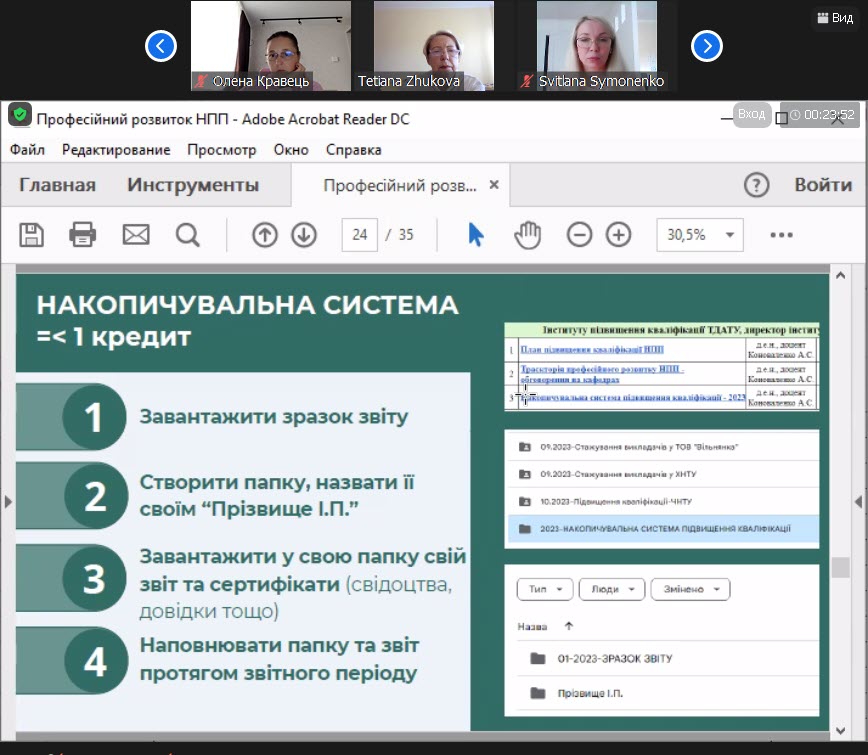The width and height of the screenshot is (868, 755).
Task: Expand the left navigation pane arrow
Action: point(8,502)
